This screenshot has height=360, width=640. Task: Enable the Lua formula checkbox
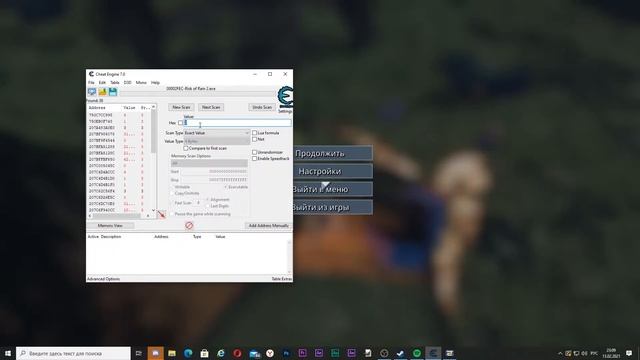pyautogui.click(x=254, y=133)
